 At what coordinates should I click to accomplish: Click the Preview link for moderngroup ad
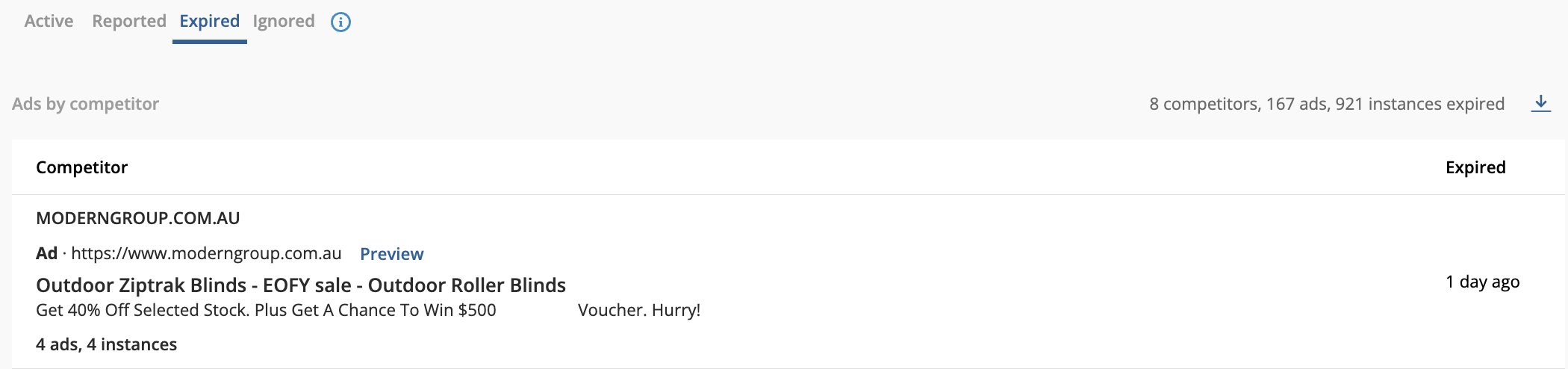point(391,254)
